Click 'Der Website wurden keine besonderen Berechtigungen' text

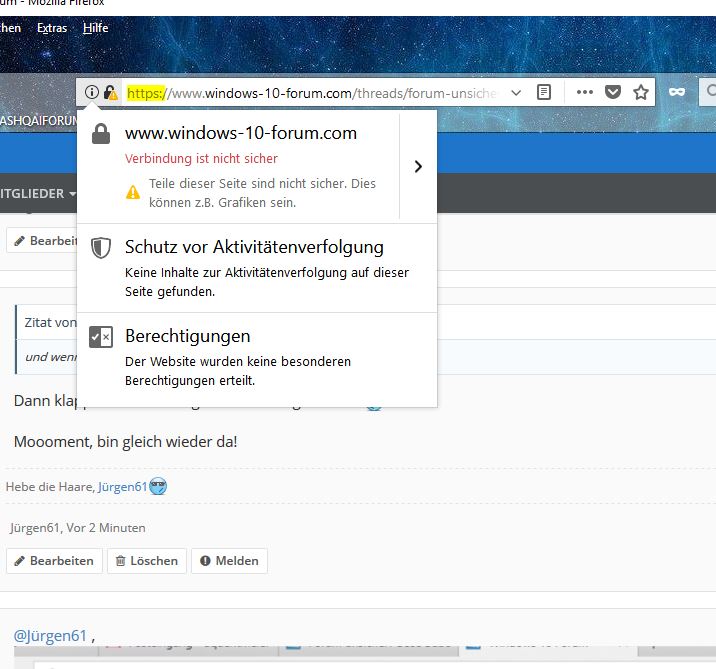[238, 371]
